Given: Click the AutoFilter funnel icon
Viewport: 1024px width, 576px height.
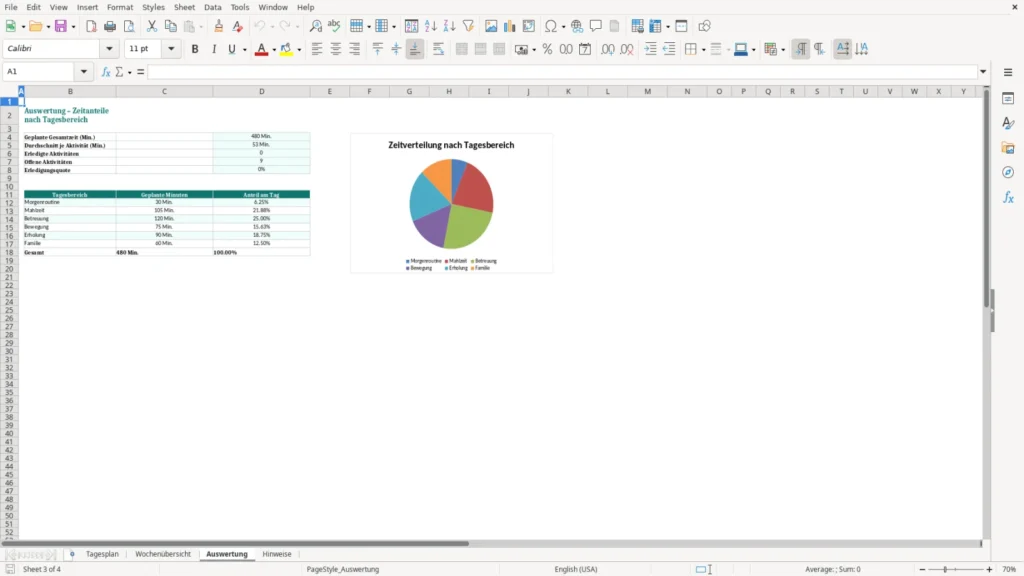Looking at the screenshot, I should point(468,26).
